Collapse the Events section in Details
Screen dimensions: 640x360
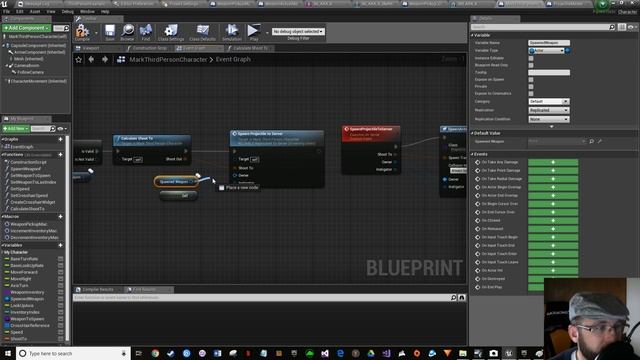coord(473,154)
